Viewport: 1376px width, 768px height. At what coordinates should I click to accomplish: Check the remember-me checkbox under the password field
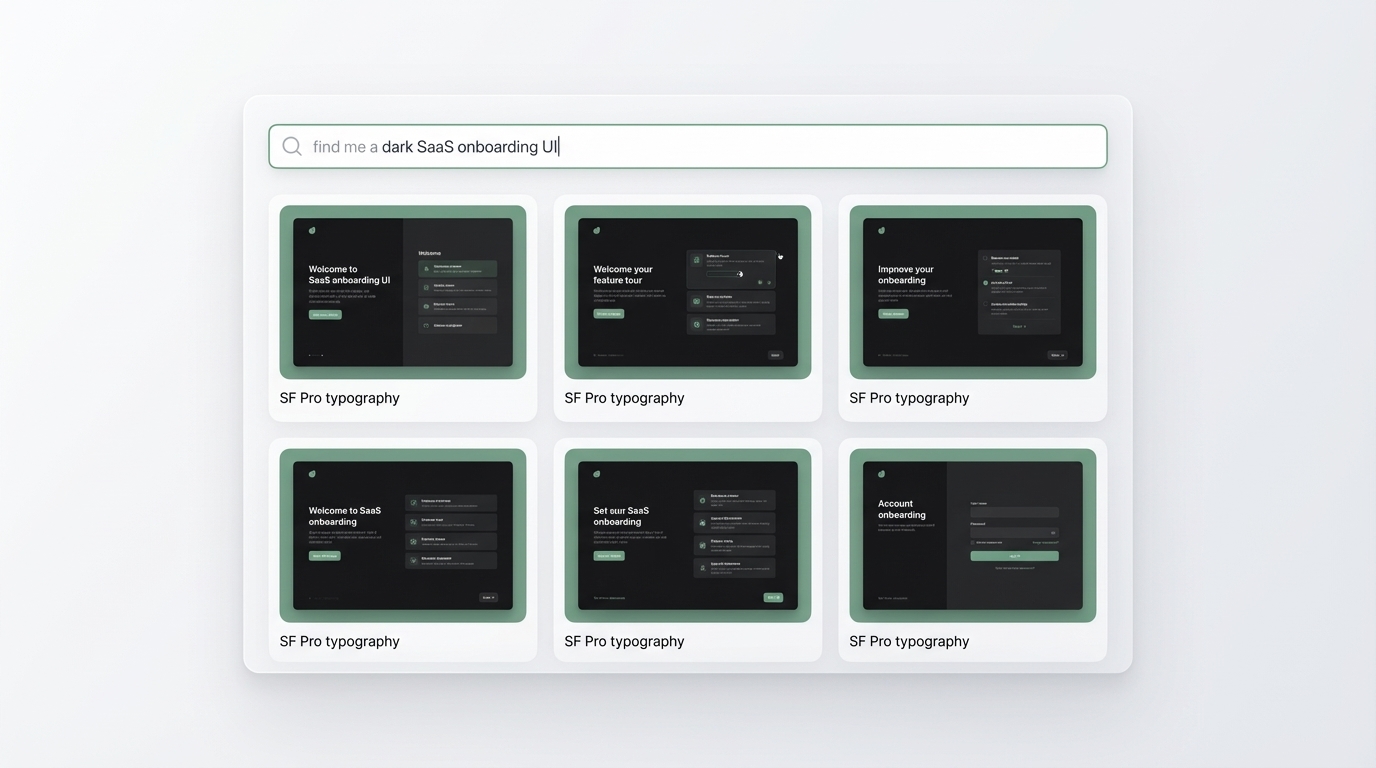pyautogui.click(x=972, y=542)
